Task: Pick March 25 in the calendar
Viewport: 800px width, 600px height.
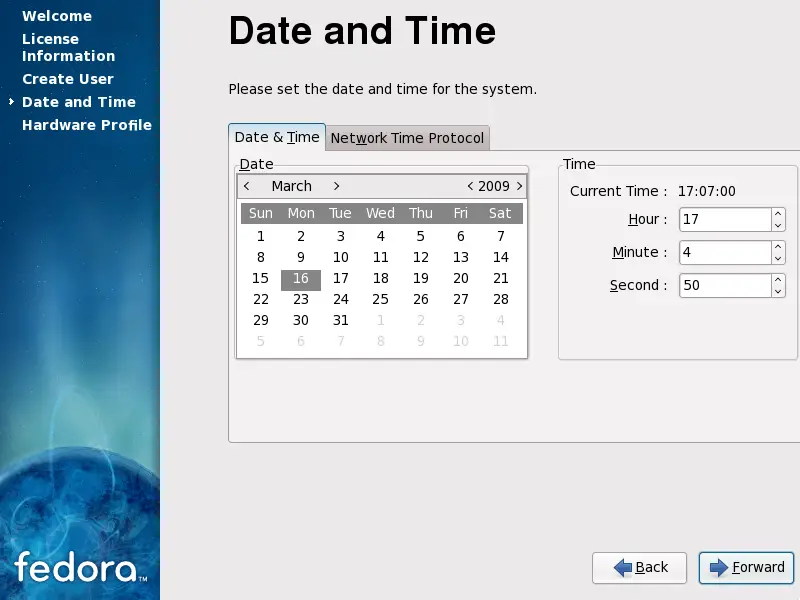Action: [x=380, y=299]
